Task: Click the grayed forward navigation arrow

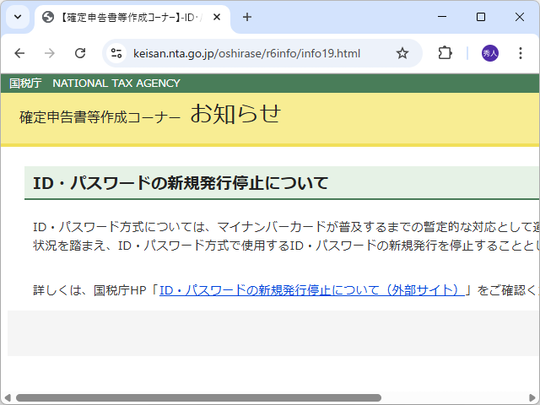Action: (50, 53)
